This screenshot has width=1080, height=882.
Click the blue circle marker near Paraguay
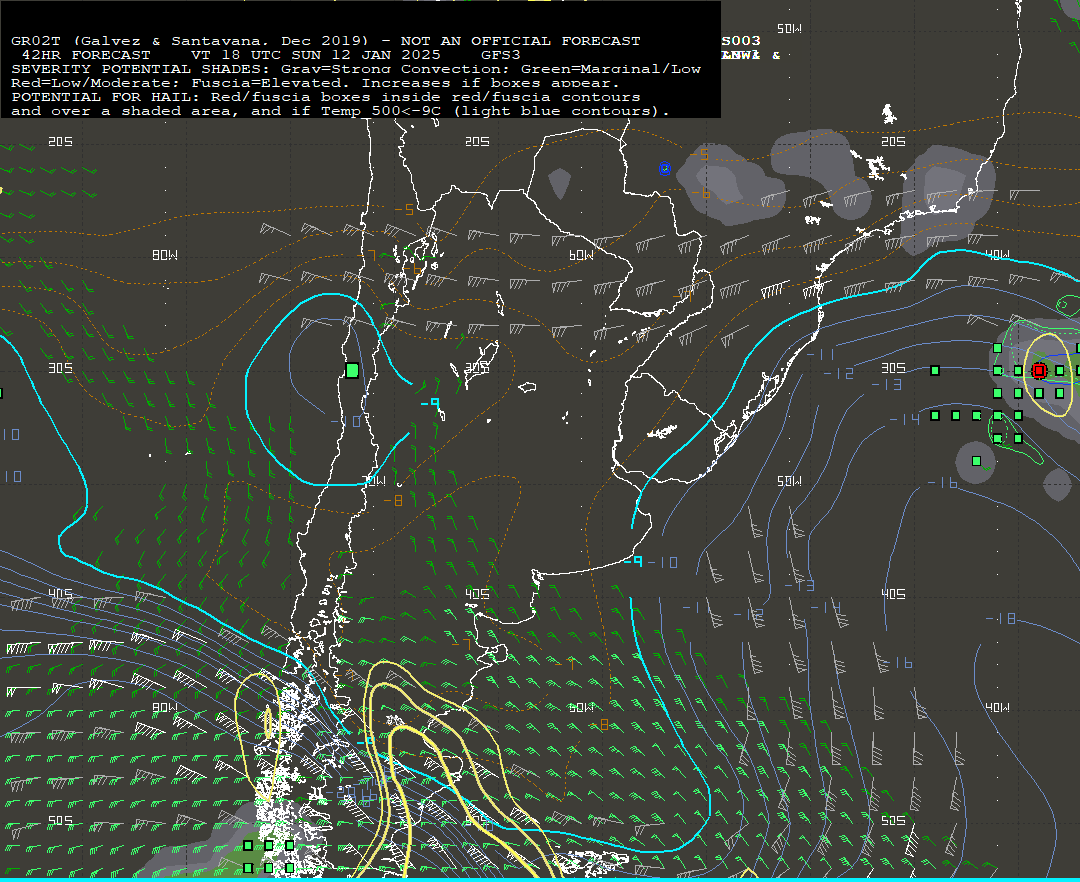click(665, 168)
